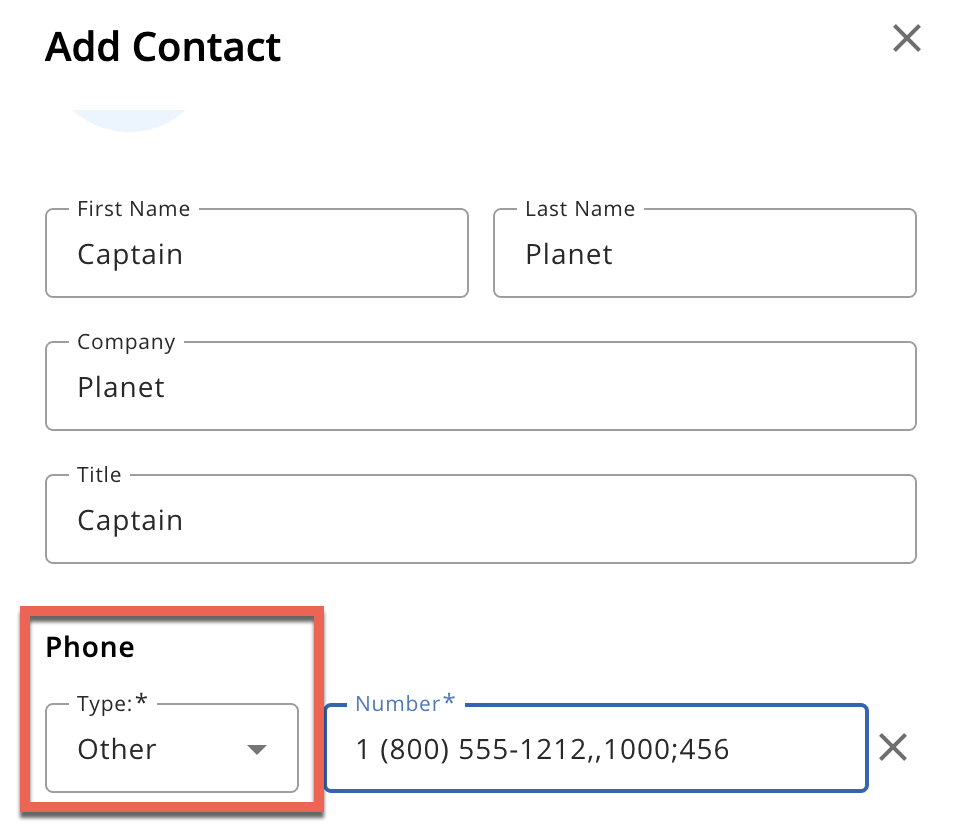
Task: Close the Add Contact dialog
Action: click(906, 40)
